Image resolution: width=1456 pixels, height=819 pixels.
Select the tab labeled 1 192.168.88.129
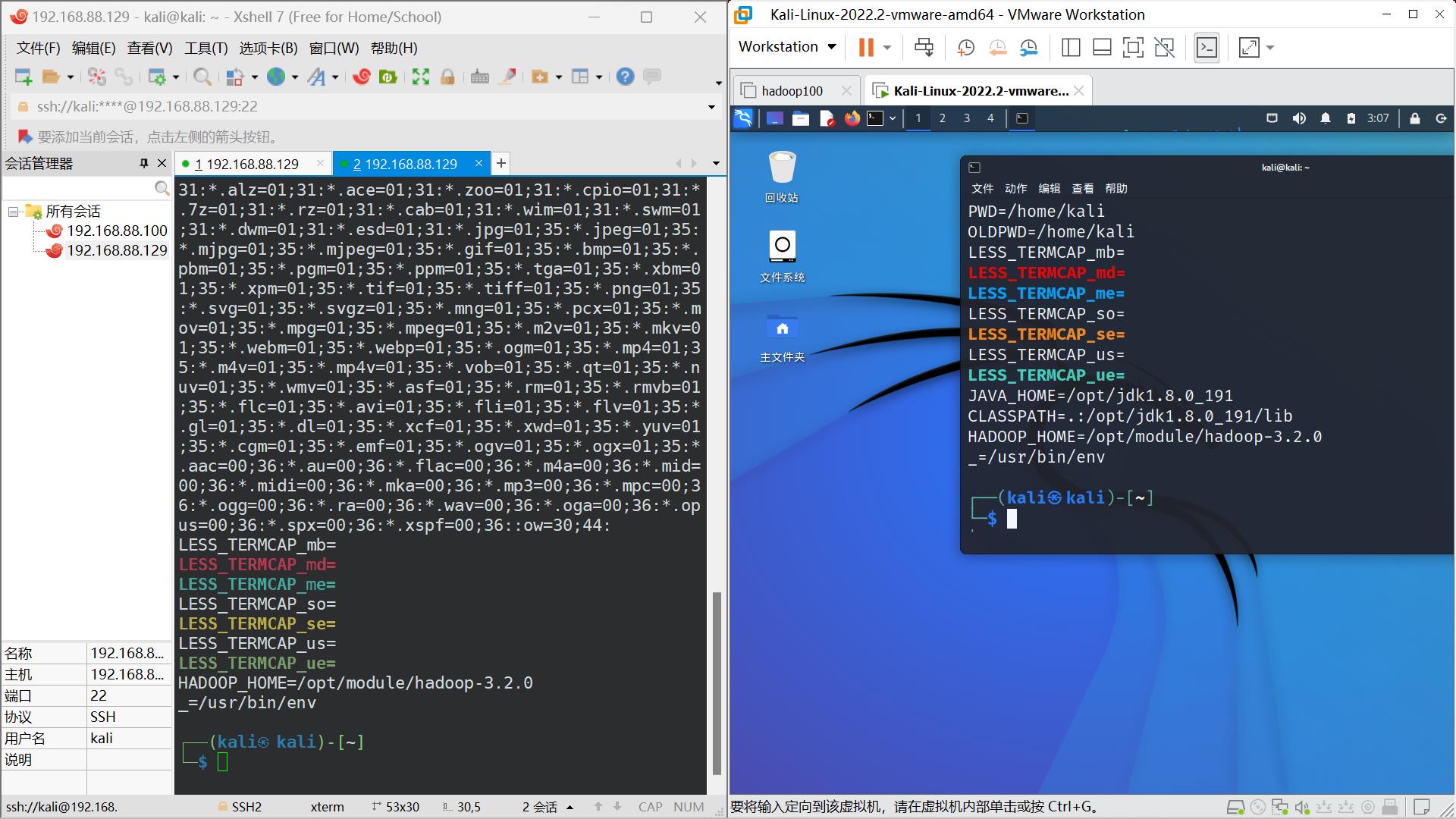(x=248, y=163)
